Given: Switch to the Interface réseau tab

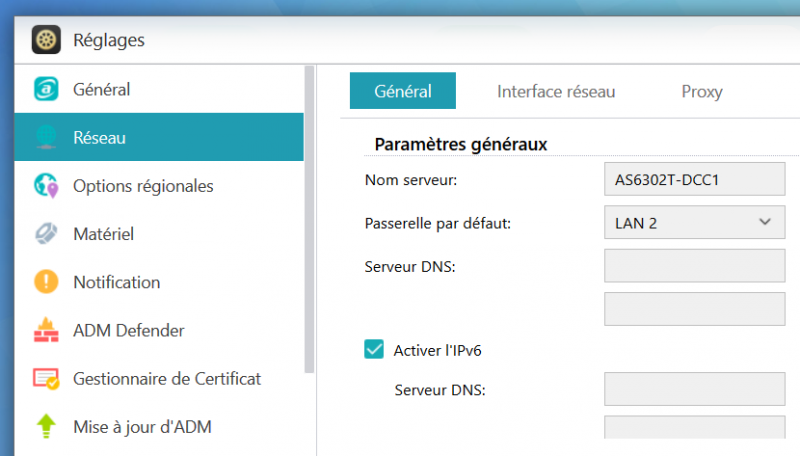Looking at the screenshot, I should [556, 91].
